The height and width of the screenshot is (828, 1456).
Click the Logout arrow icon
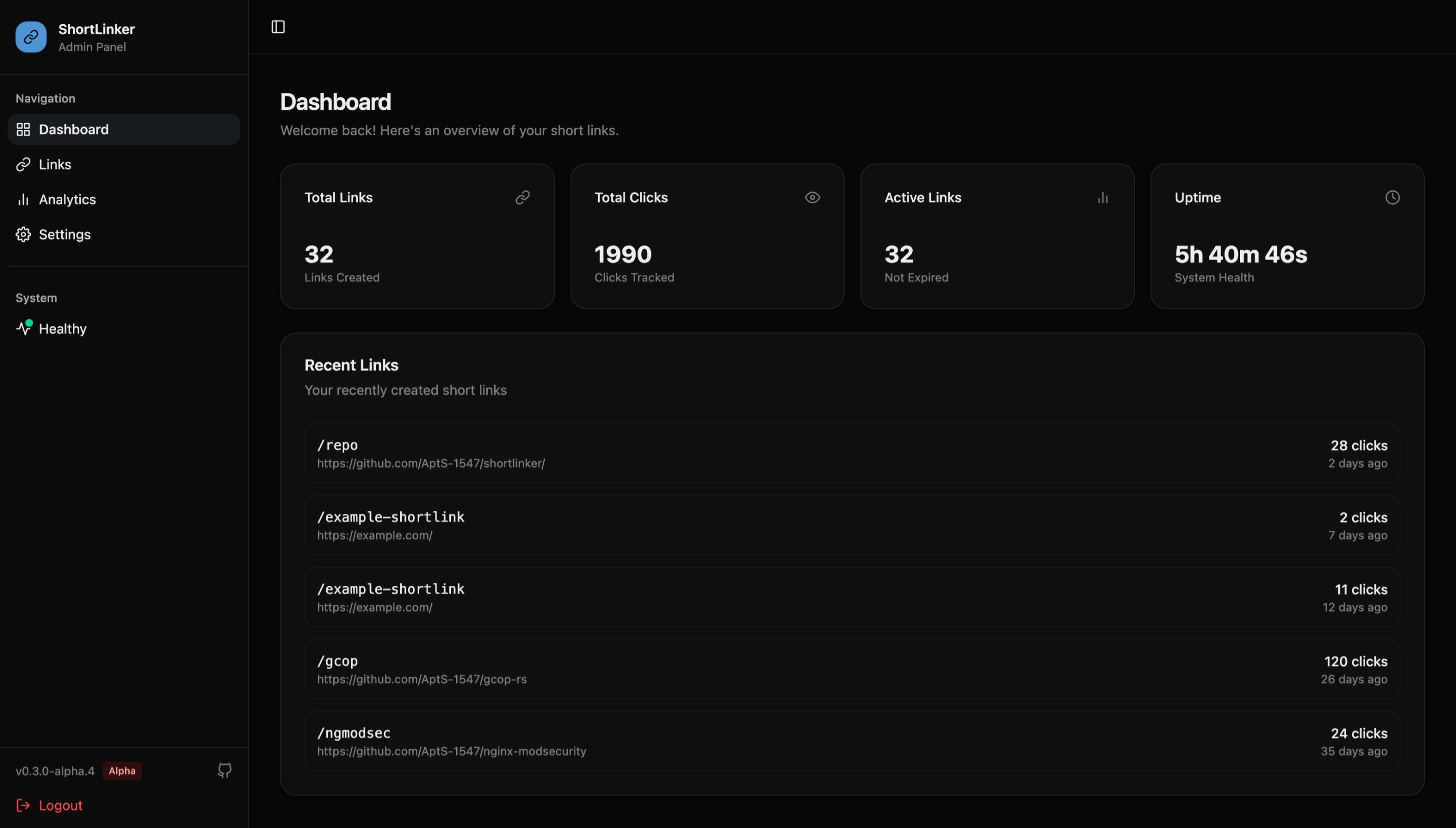[23, 805]
